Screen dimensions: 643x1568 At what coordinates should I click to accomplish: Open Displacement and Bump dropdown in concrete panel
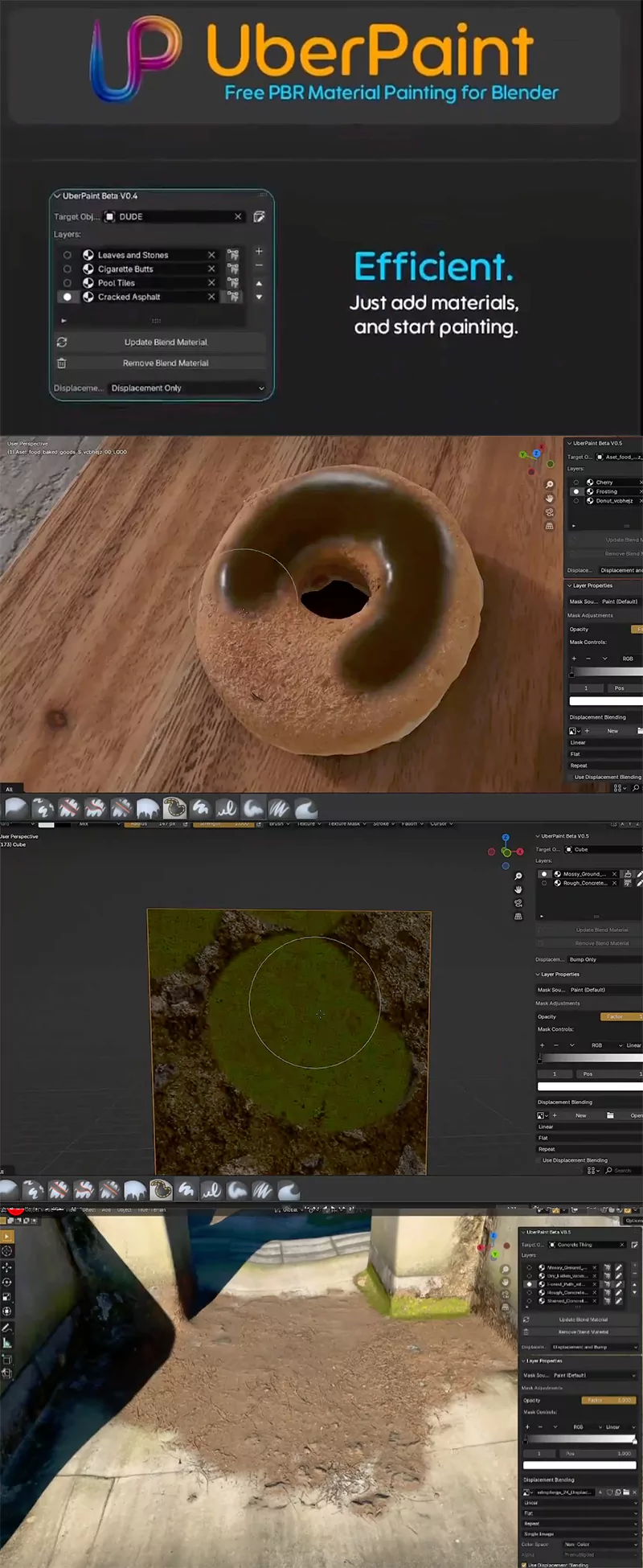click(595, 1347)
